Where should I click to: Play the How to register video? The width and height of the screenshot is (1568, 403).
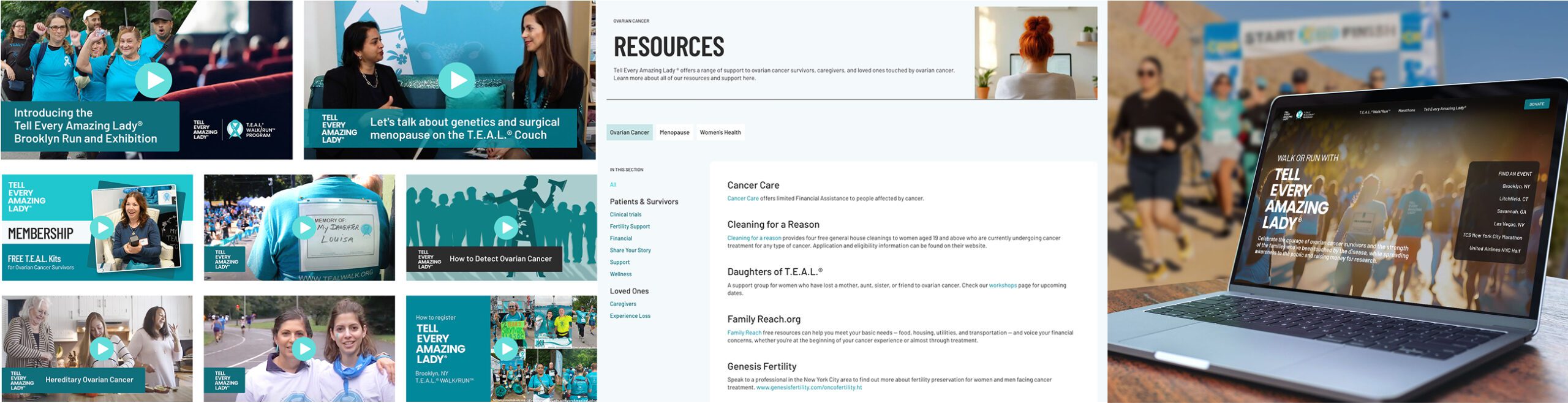[506, 349]
